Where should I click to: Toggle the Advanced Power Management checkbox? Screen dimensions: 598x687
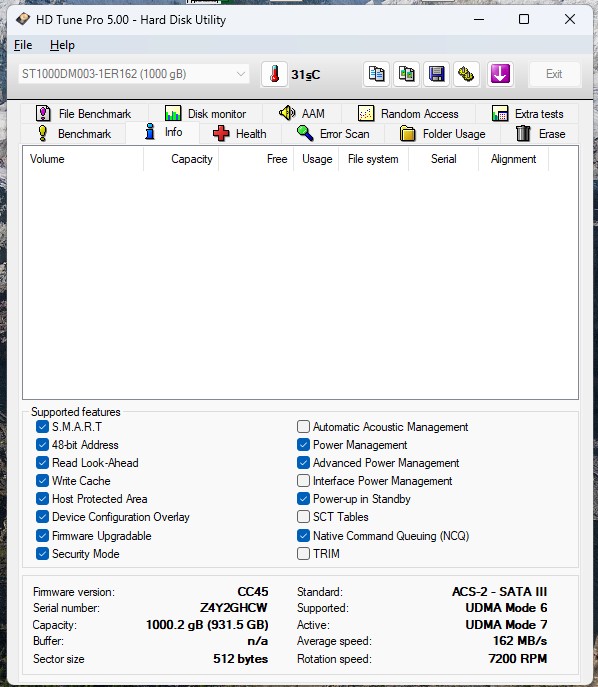303,463
